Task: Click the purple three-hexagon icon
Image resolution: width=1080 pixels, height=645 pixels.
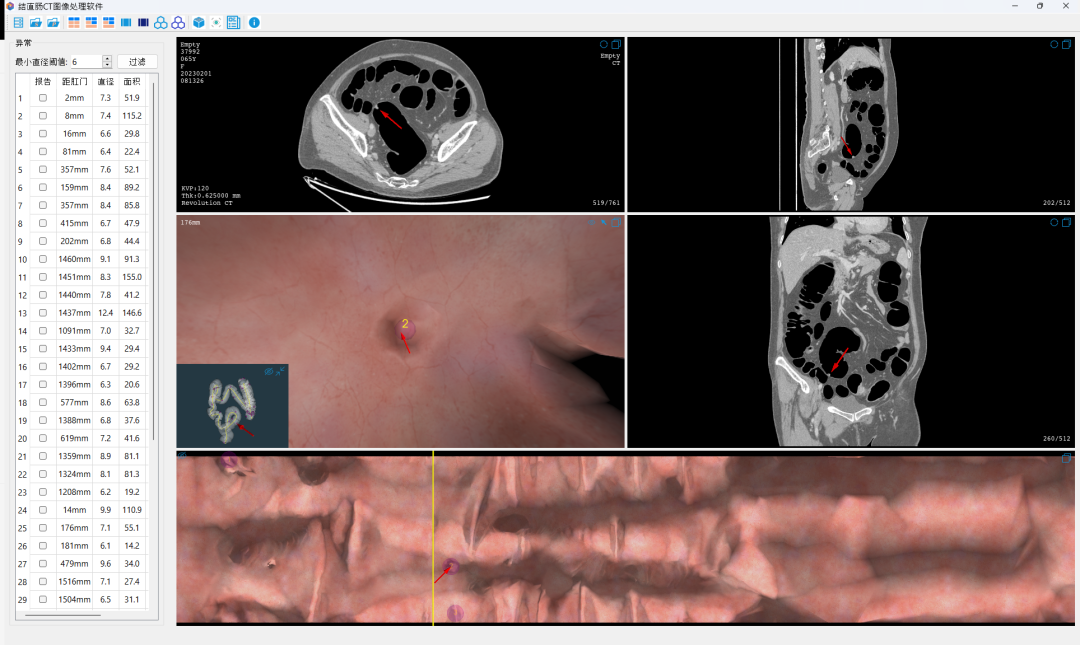Action: point(178,23)
